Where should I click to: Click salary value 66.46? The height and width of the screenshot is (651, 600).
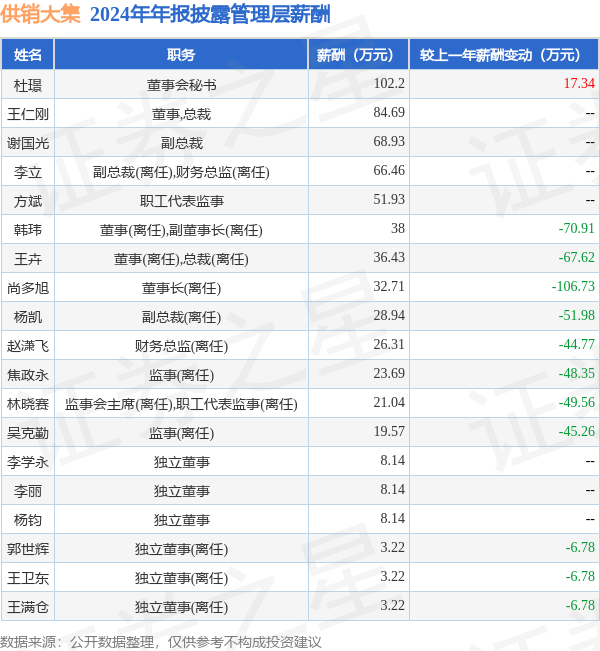389,171
